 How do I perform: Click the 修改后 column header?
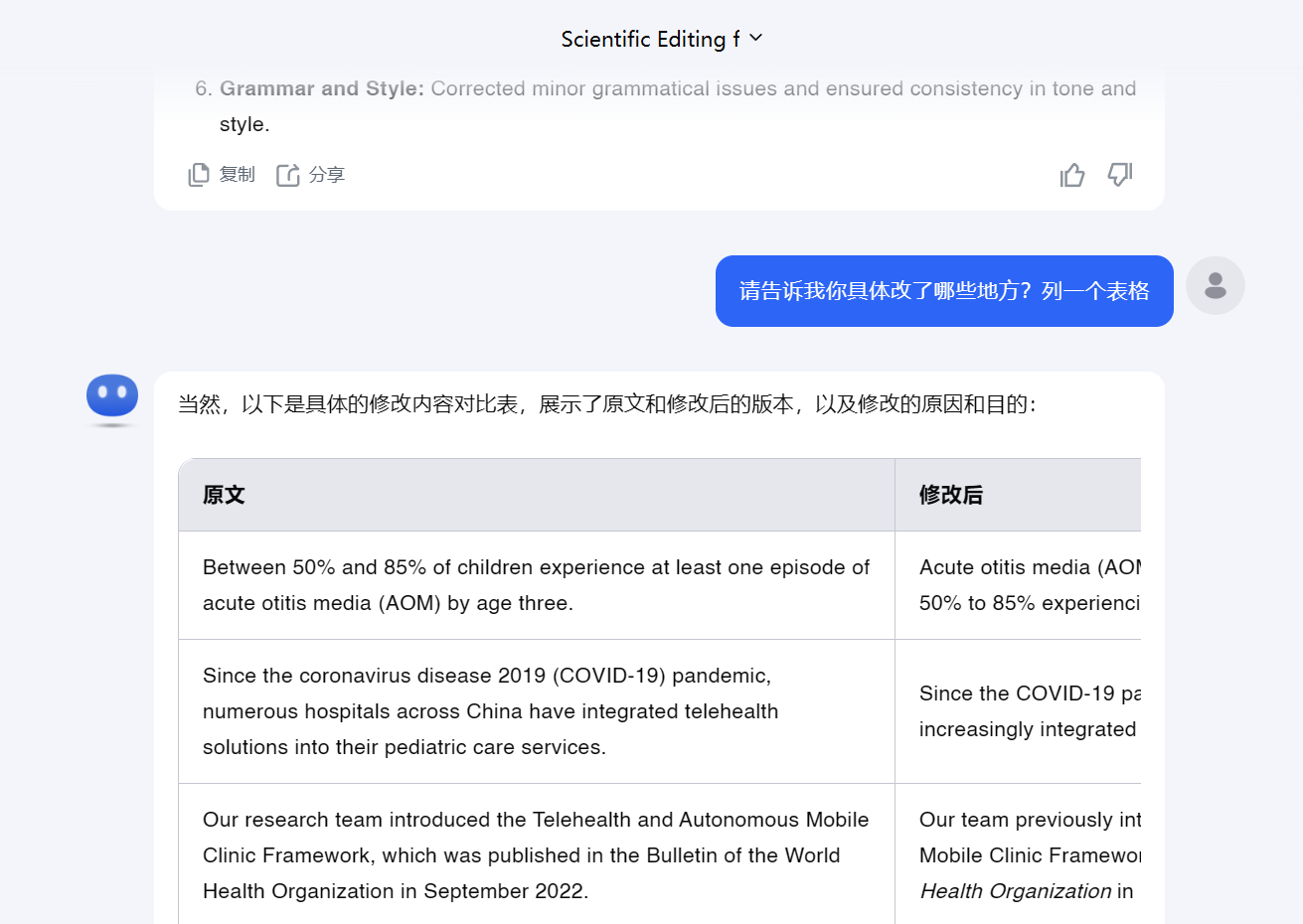point(951,495)
